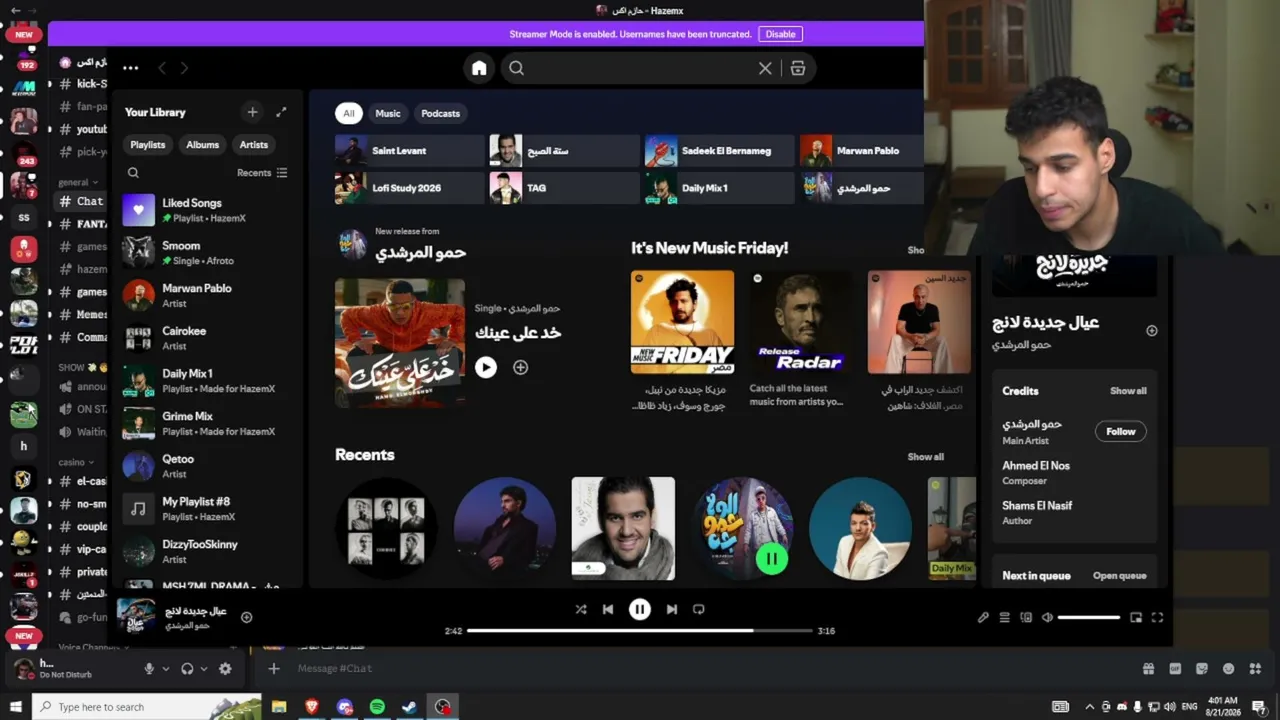1280x720 pixels.
Task: Show all Recents
Action: click(x=925, y=457)
